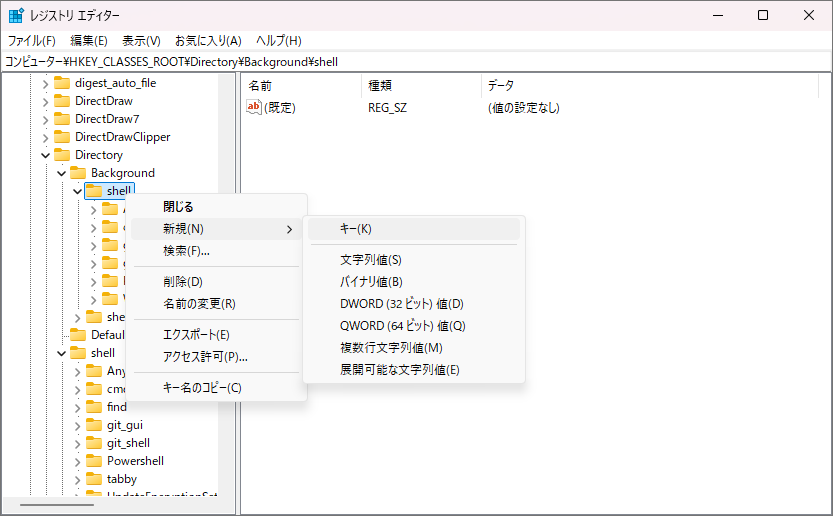Viewport: 833px width, 516px height.
Task: Click the Registry Editor app icon in title bar
Action: (x=16, y=15)
